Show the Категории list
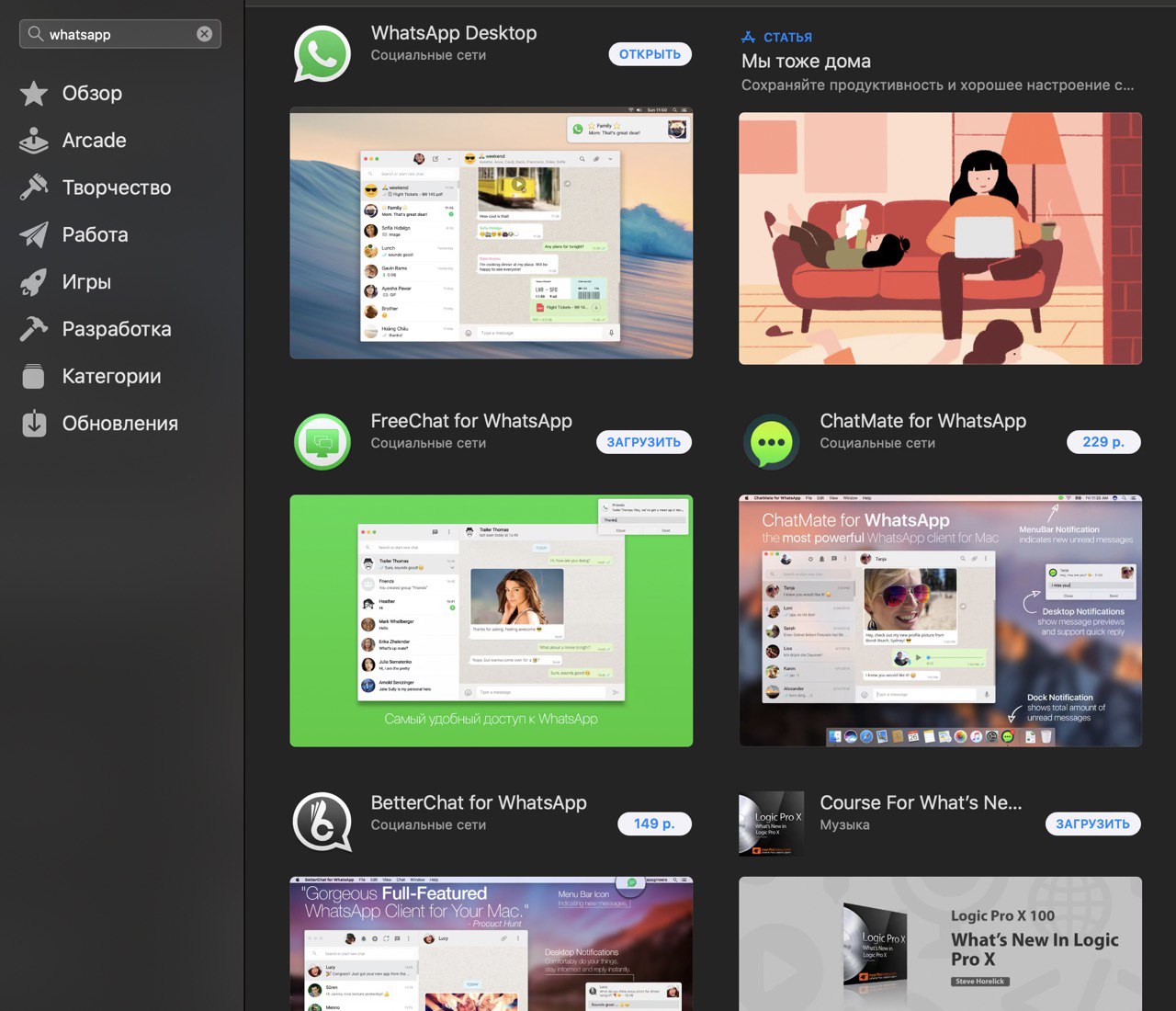The width and height of the screenshot is (1176, 1011). click(x=111, y=376)
